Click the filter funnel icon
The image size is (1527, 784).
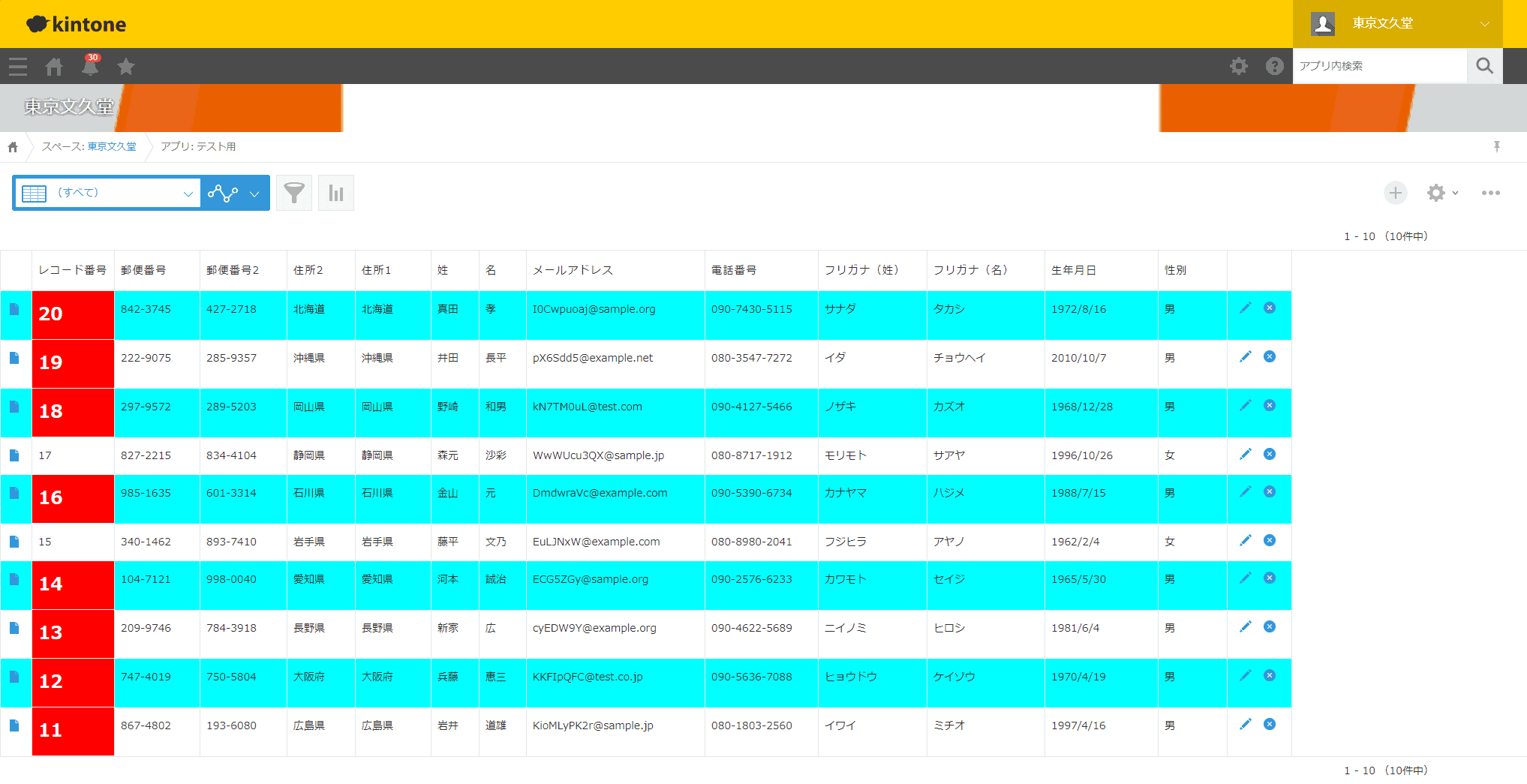(294, 193)
